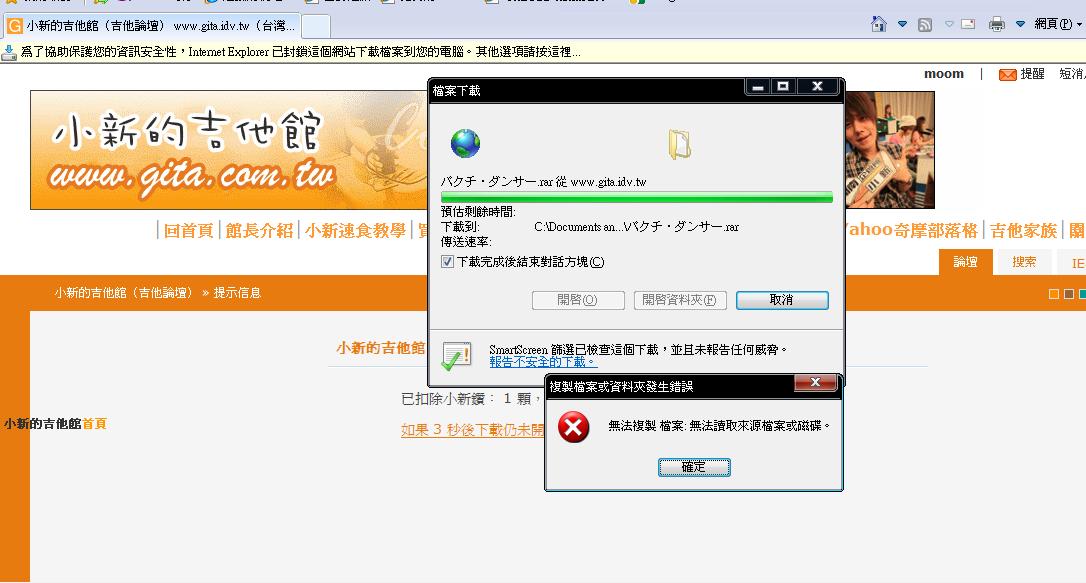This screenshot has width=1086, height=583.
Task: Click the orange envelope reminder icon
Action: [1008, 74]
